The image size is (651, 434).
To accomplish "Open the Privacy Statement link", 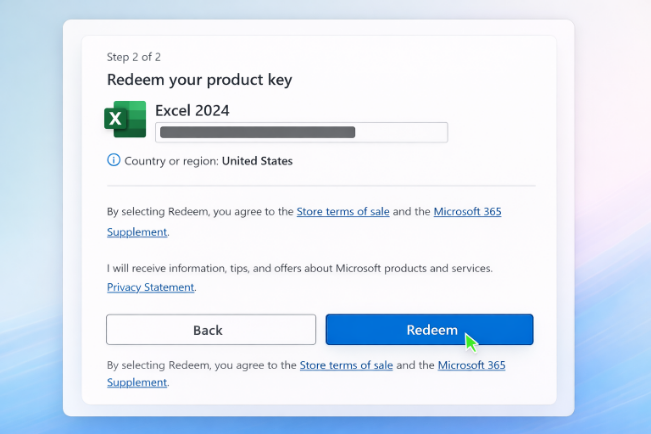I will [150, 287].
